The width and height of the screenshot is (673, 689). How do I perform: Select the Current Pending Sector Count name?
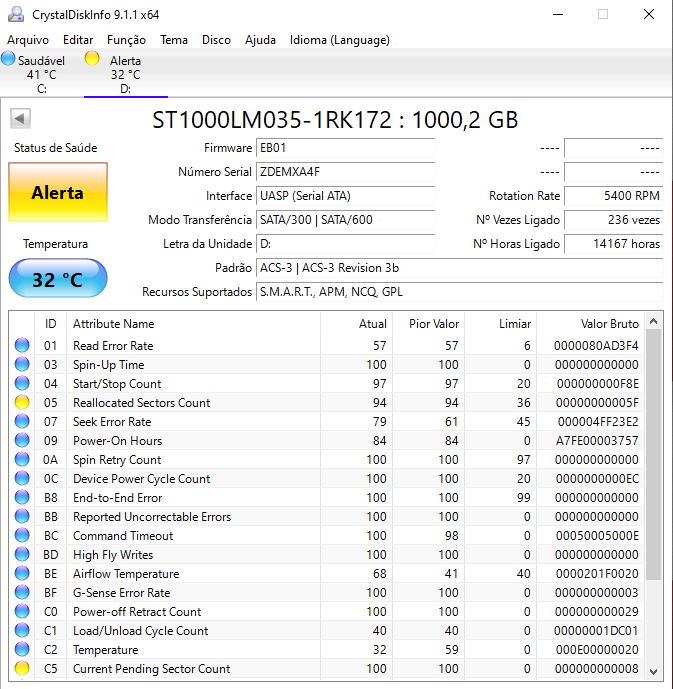coord(152,668)
